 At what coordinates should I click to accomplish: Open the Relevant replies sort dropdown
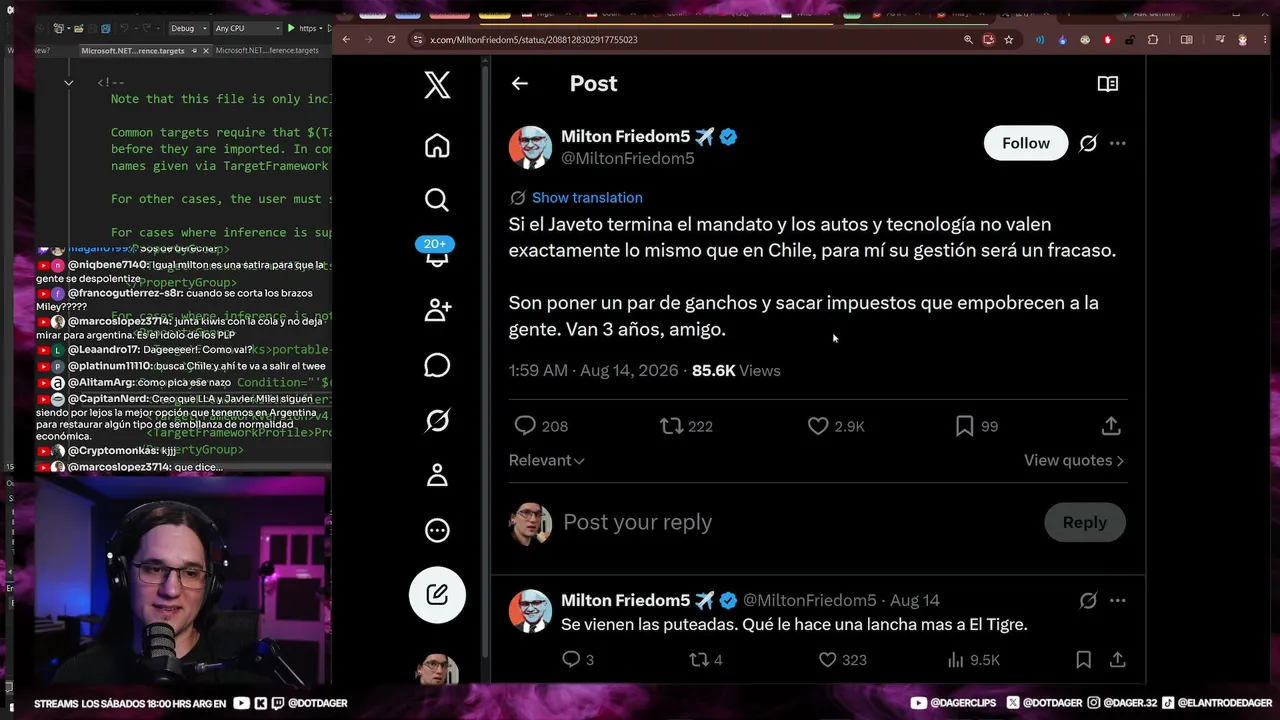pos(547,460)
